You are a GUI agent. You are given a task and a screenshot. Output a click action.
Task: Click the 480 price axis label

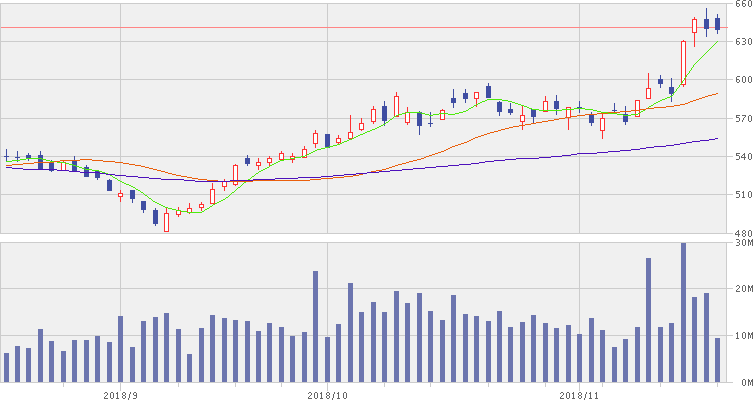click(x=742, y=233)
